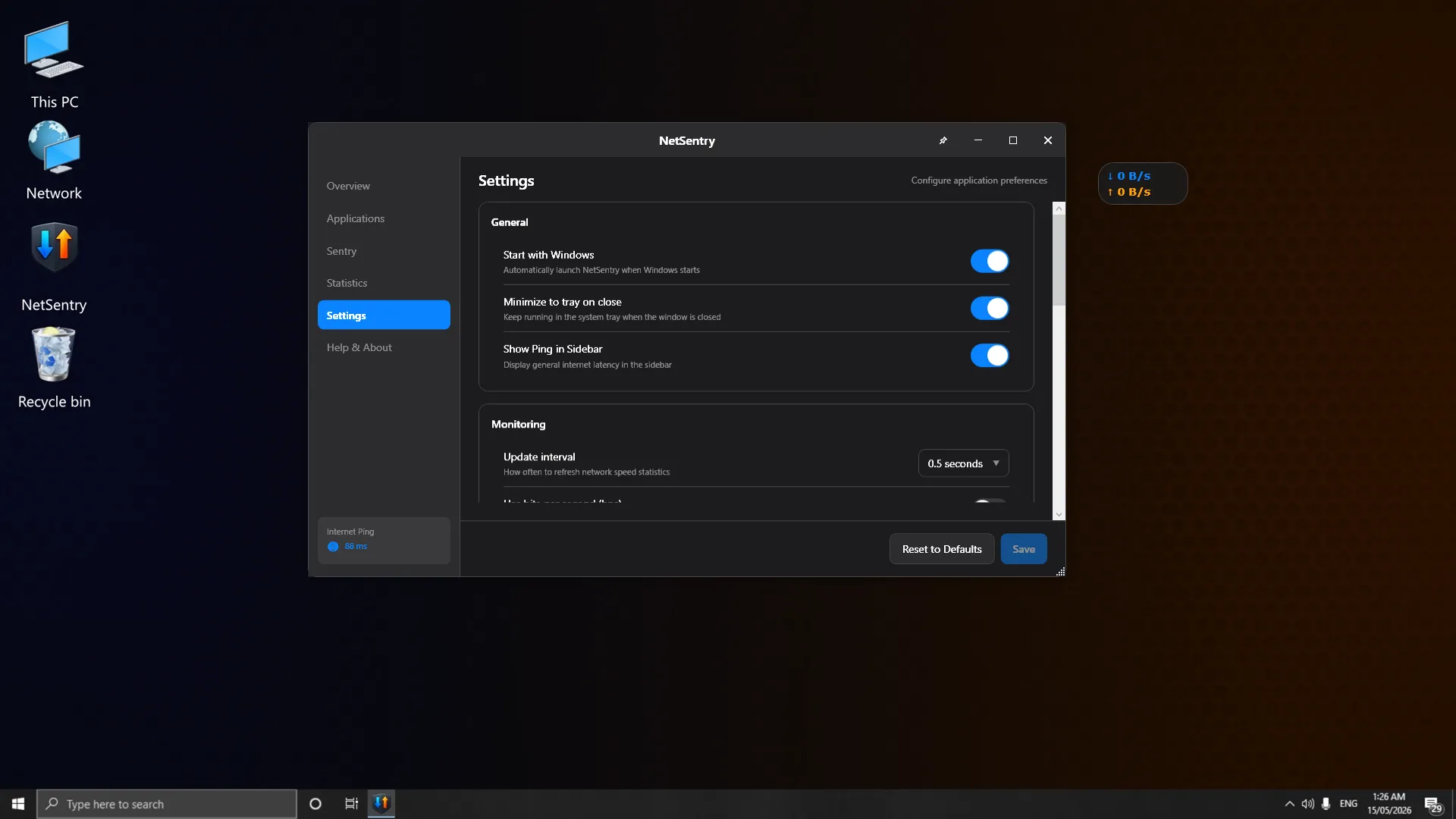Click Reset to Defaults button
This screenshot has height=819, width=1456.
coord(942,549)
